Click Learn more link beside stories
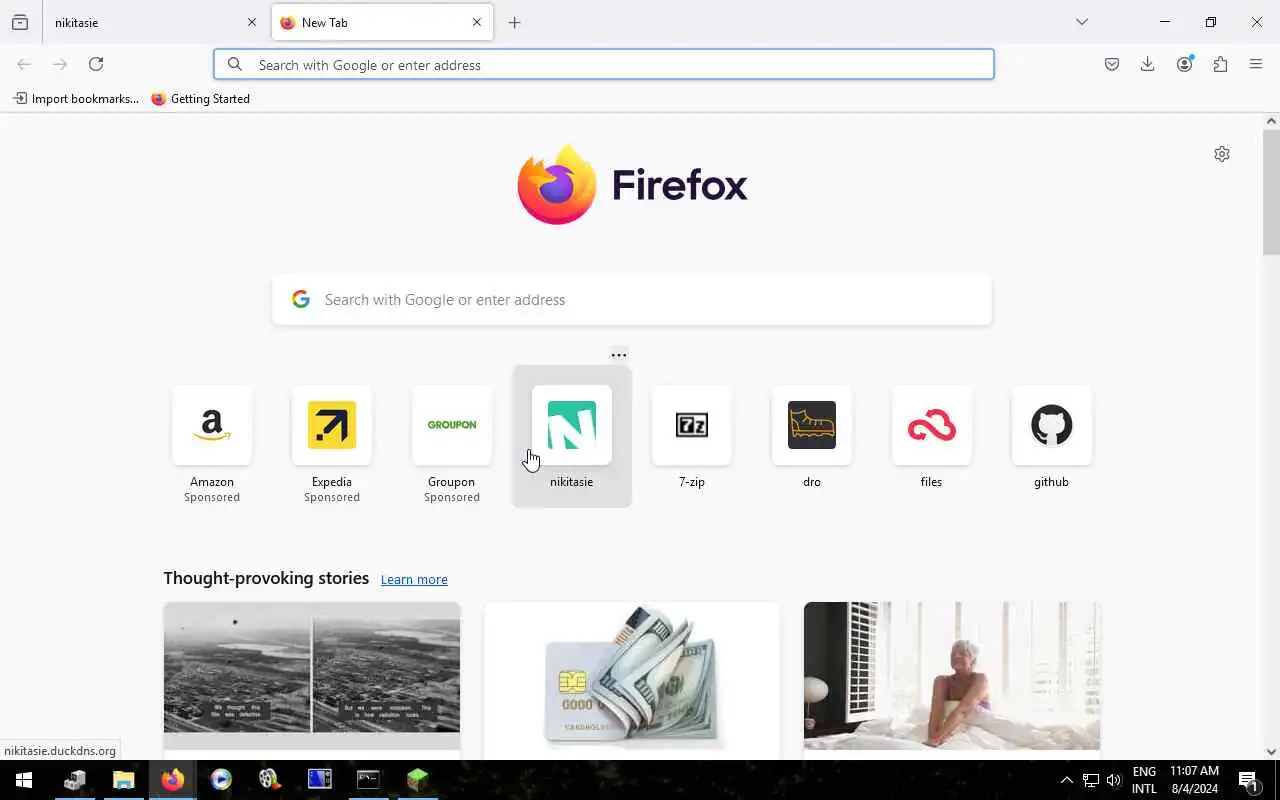The width and height of the screenshot is (1280, 800). [x=414, y=580]
